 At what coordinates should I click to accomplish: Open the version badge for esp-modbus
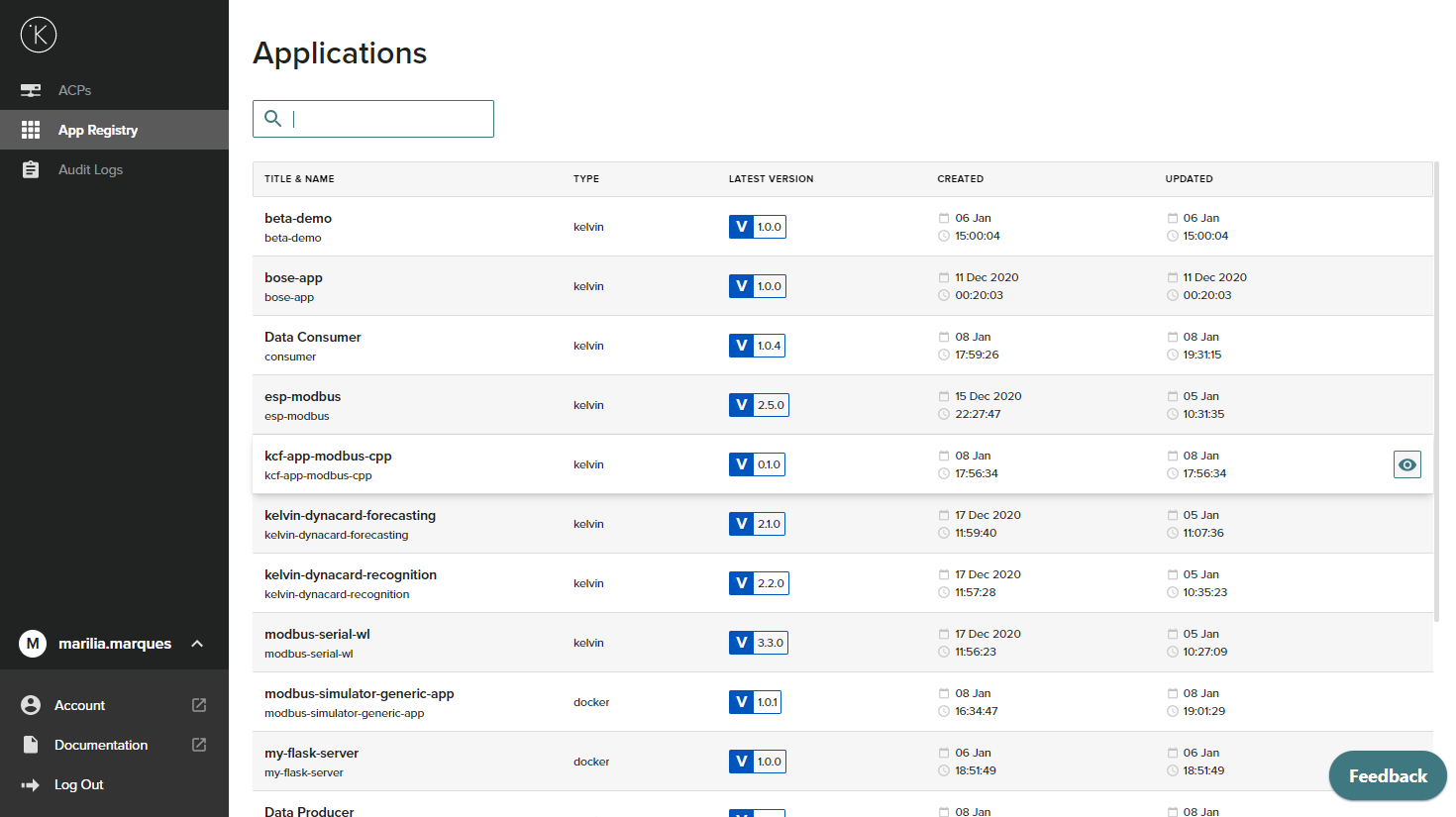pos(759,404)
